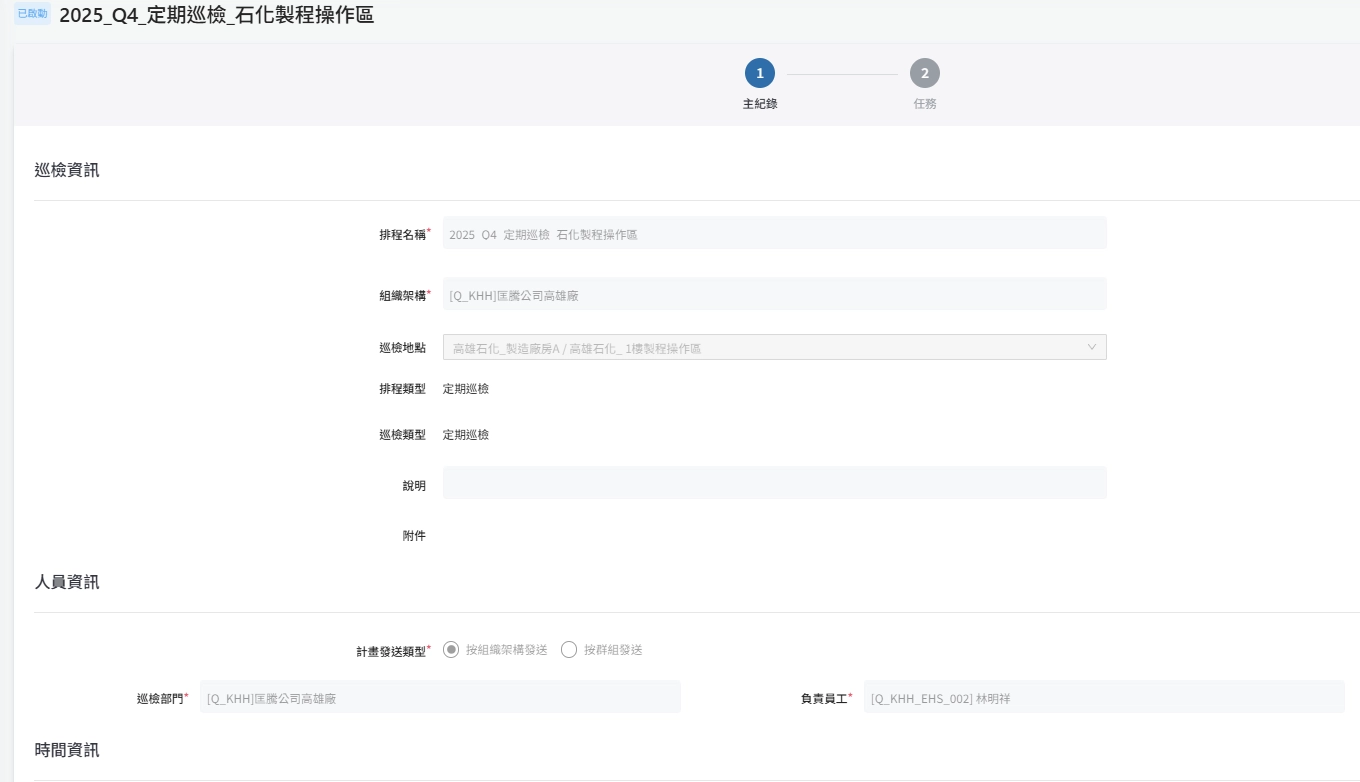Switch to the 任務 step label
Screen dimensions: 1360x782
(924, 104)
